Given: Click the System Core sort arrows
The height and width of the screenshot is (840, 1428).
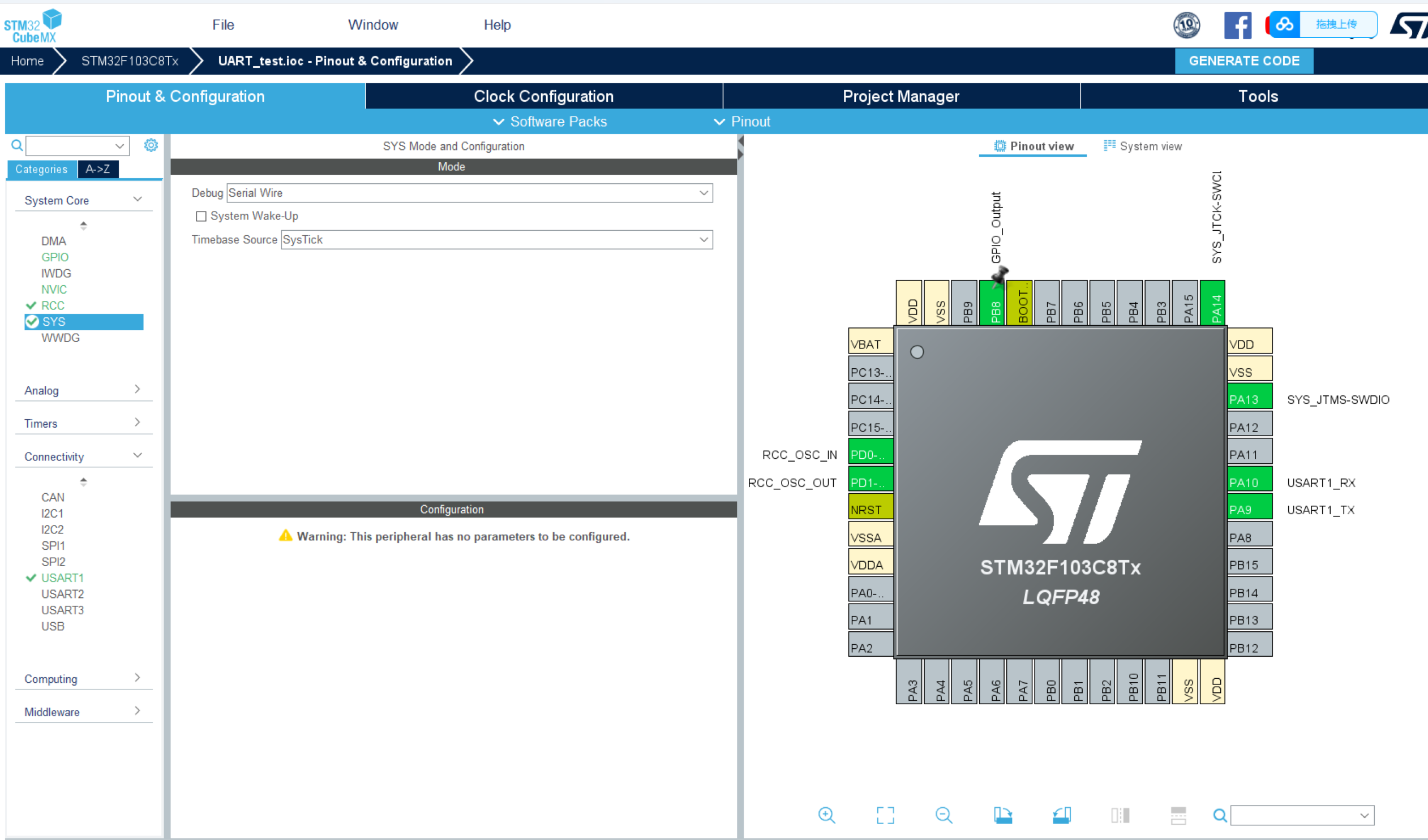Looking at the screenshot, I should (x=83, y=226).
